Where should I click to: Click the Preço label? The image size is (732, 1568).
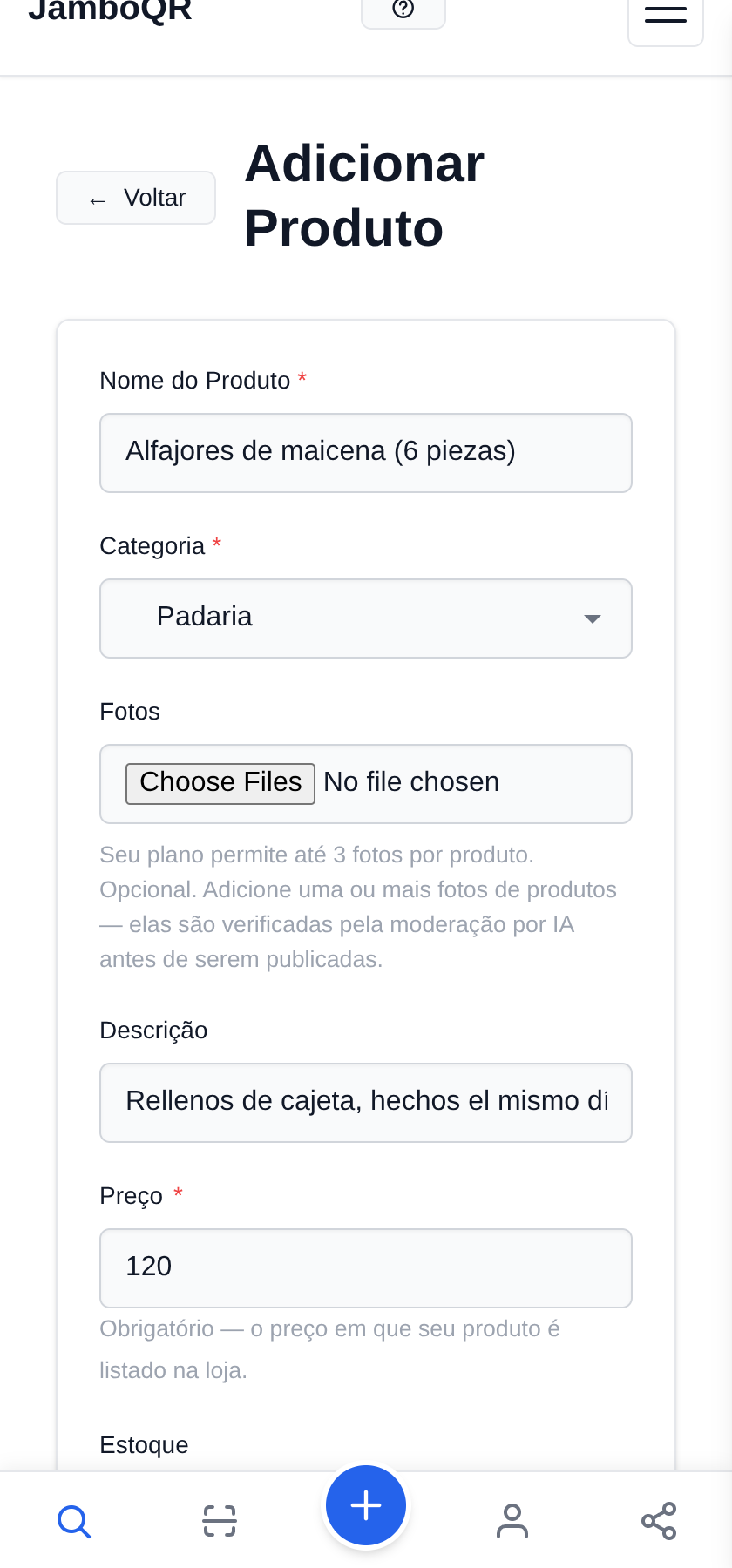point(132,1196)
